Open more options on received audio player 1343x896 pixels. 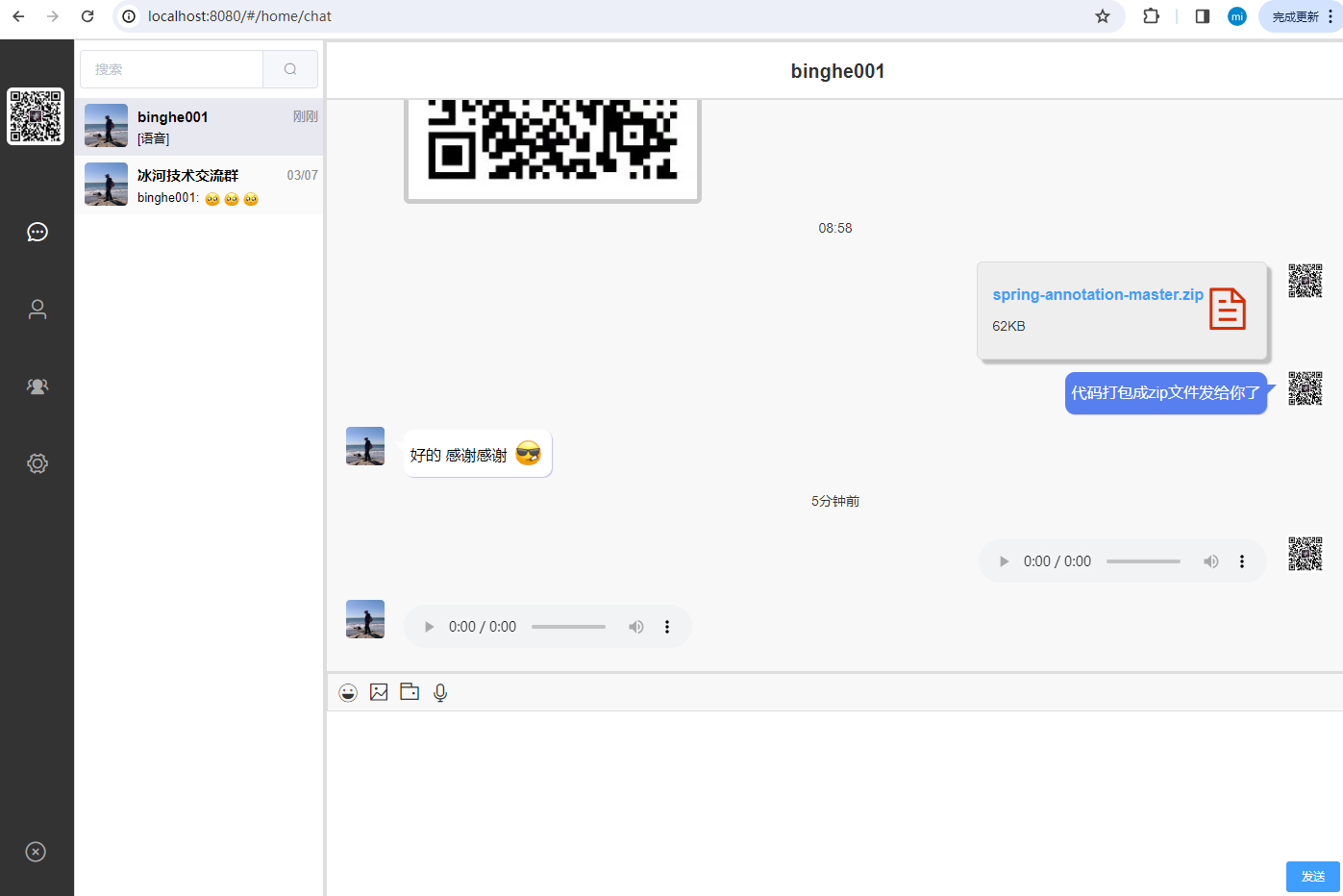[667, 627]
